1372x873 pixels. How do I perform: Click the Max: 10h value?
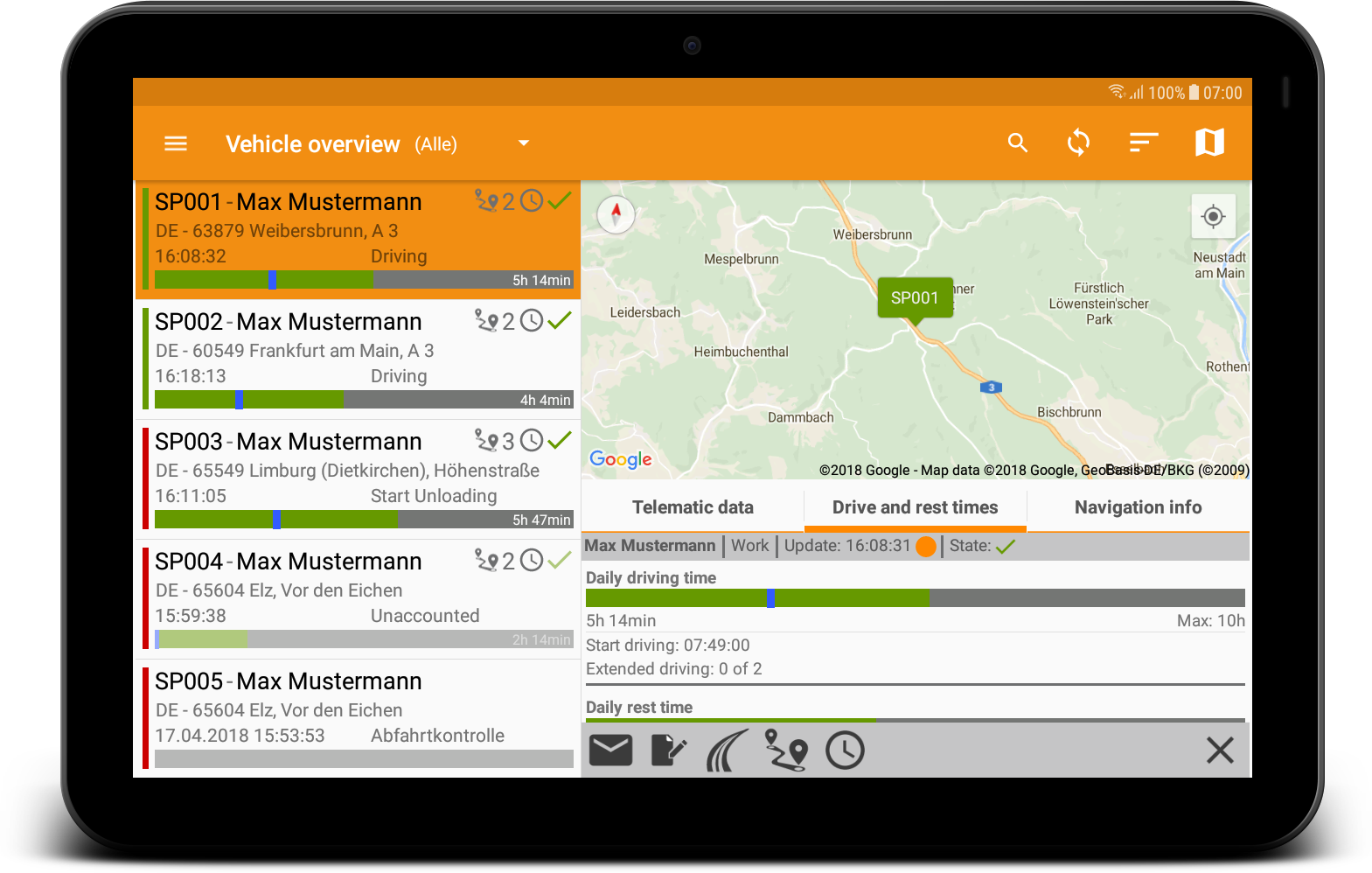(1210, 621)
